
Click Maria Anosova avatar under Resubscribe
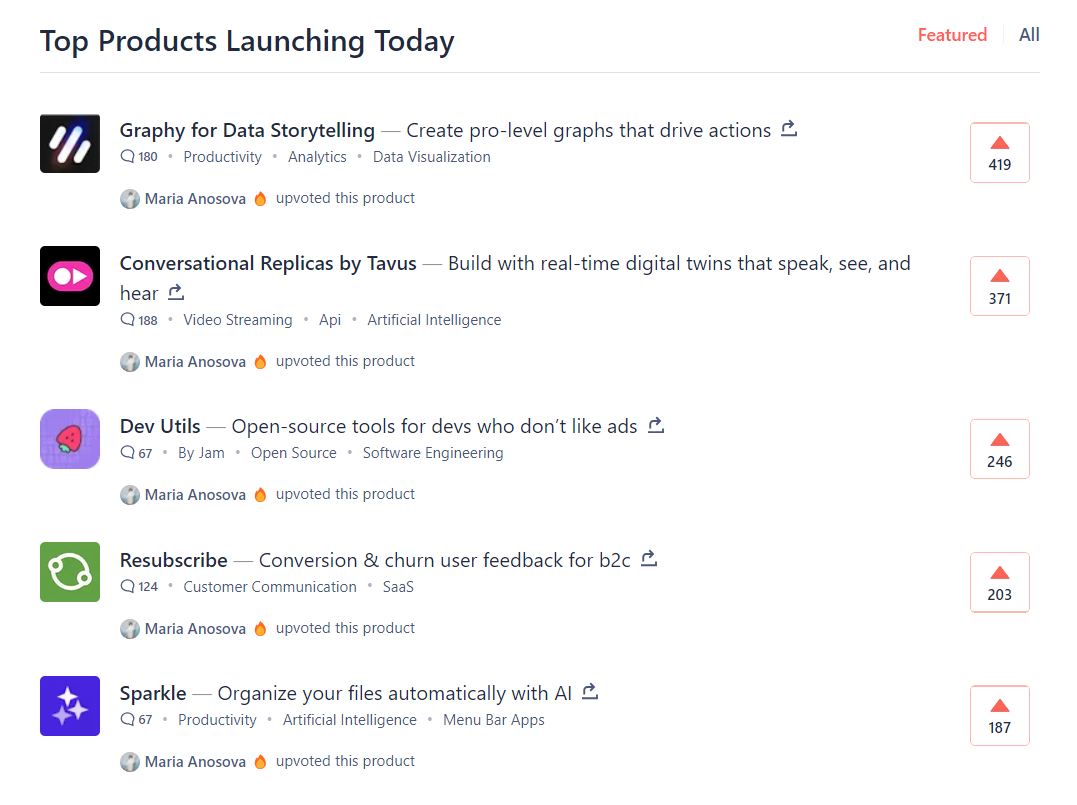(x=130, y=629)
